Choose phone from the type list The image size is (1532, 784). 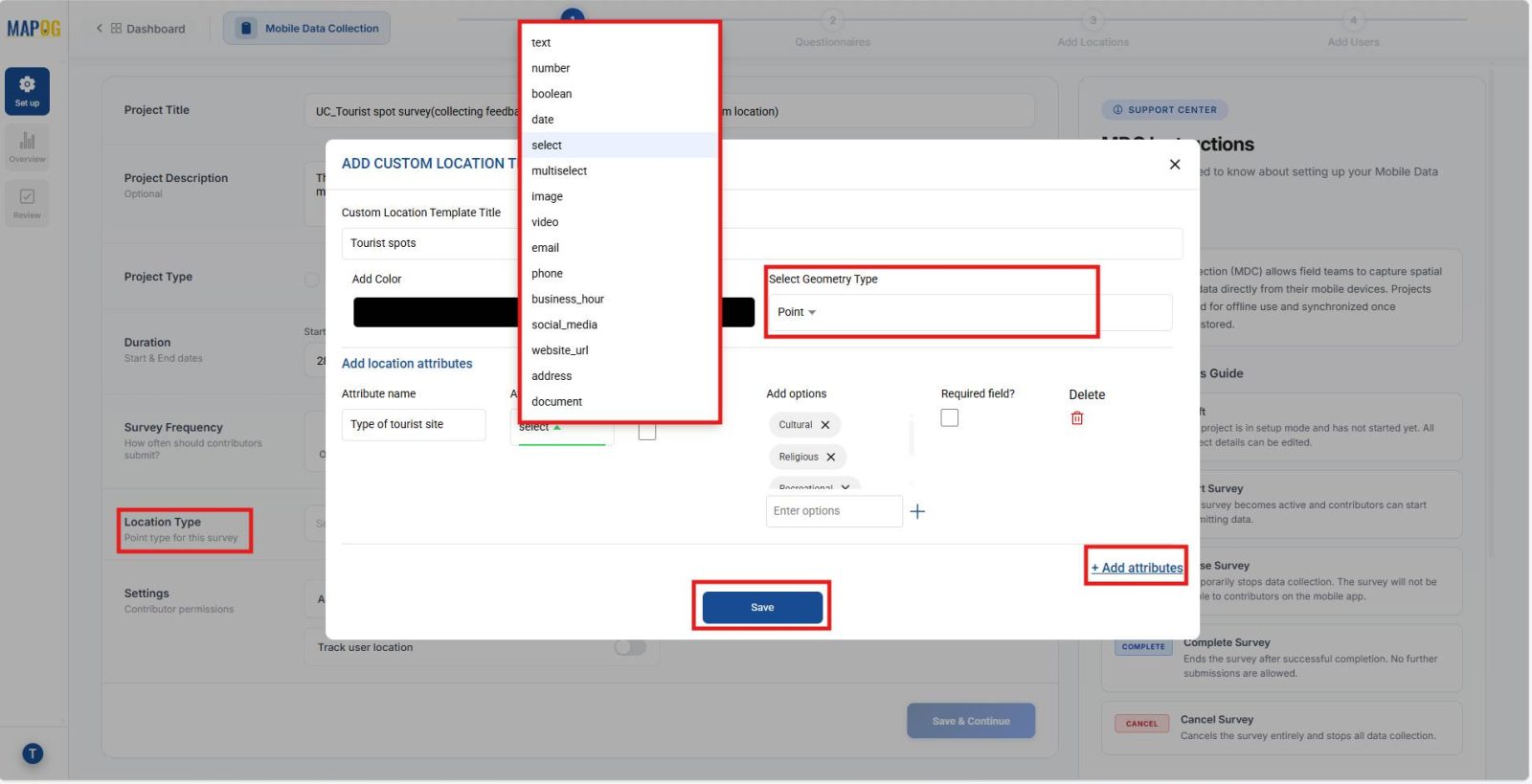click(x=621, y=274)
